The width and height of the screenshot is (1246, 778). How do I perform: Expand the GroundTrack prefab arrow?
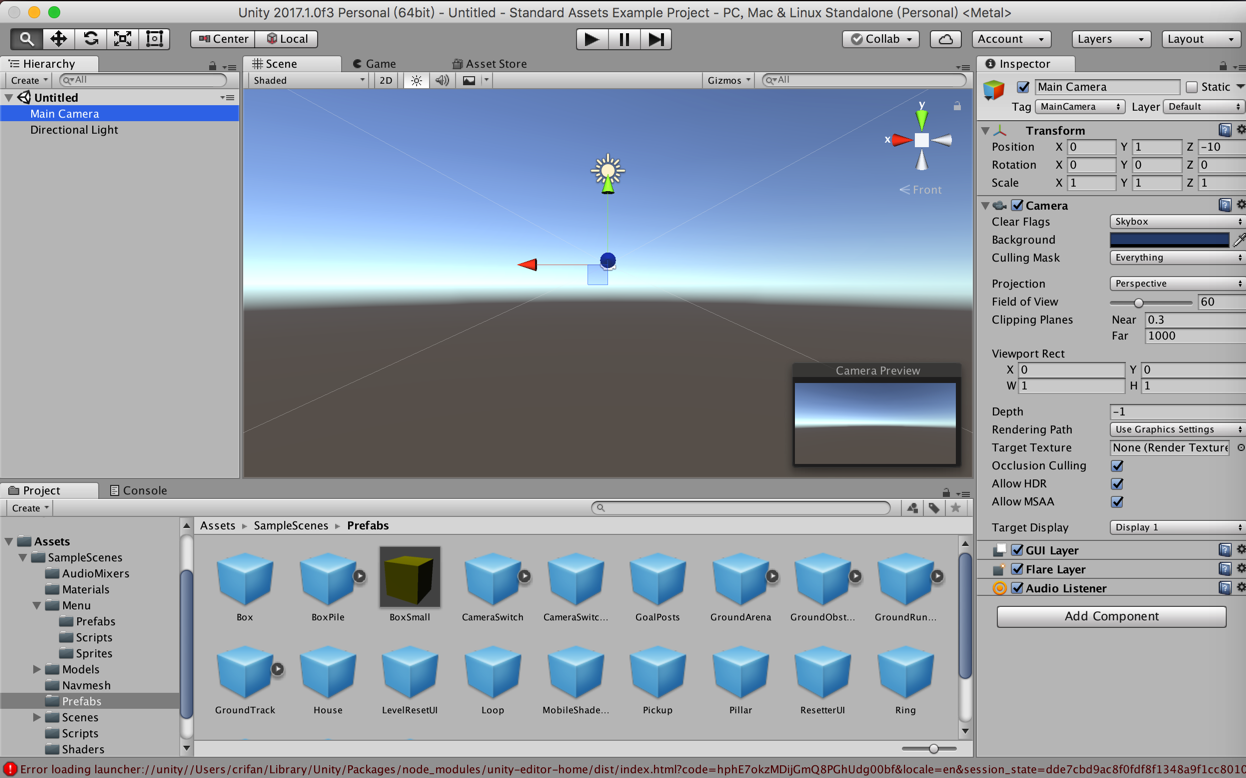[277, 669]
